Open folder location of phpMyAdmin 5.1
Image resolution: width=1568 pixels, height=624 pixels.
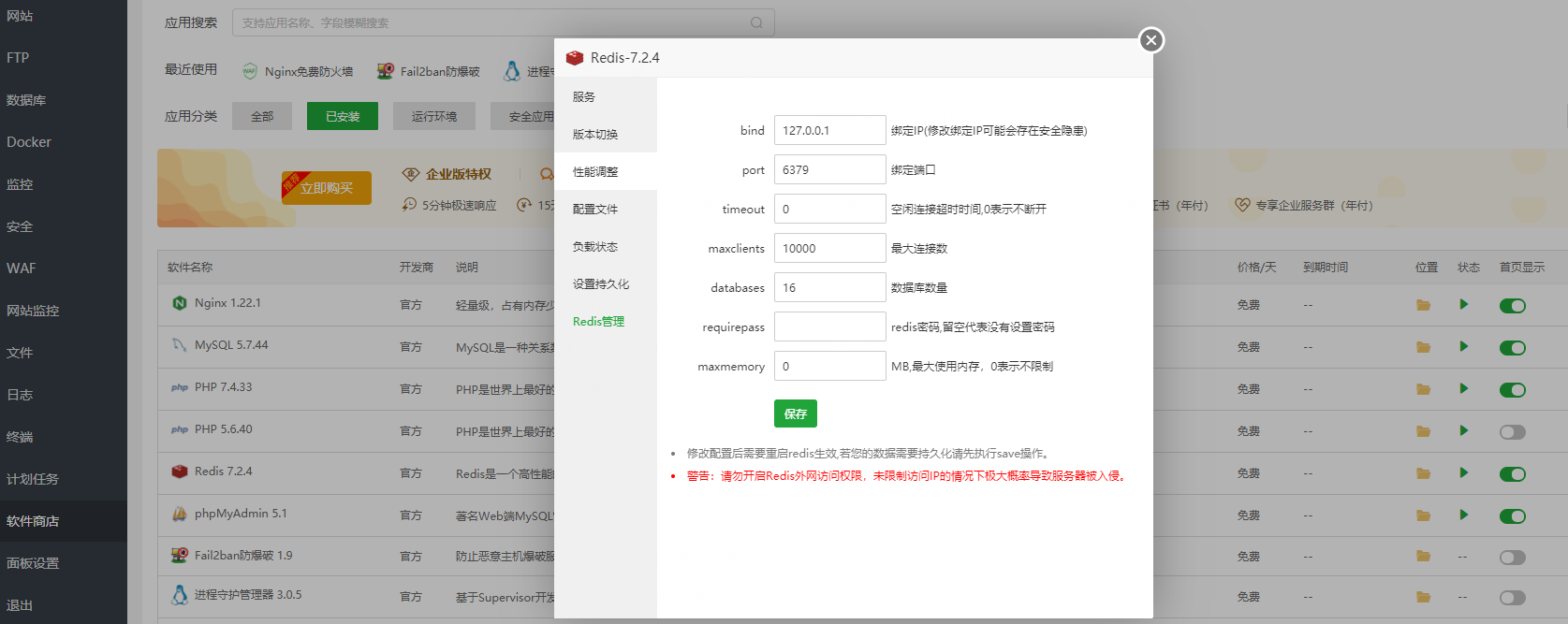pos(1424,515)
